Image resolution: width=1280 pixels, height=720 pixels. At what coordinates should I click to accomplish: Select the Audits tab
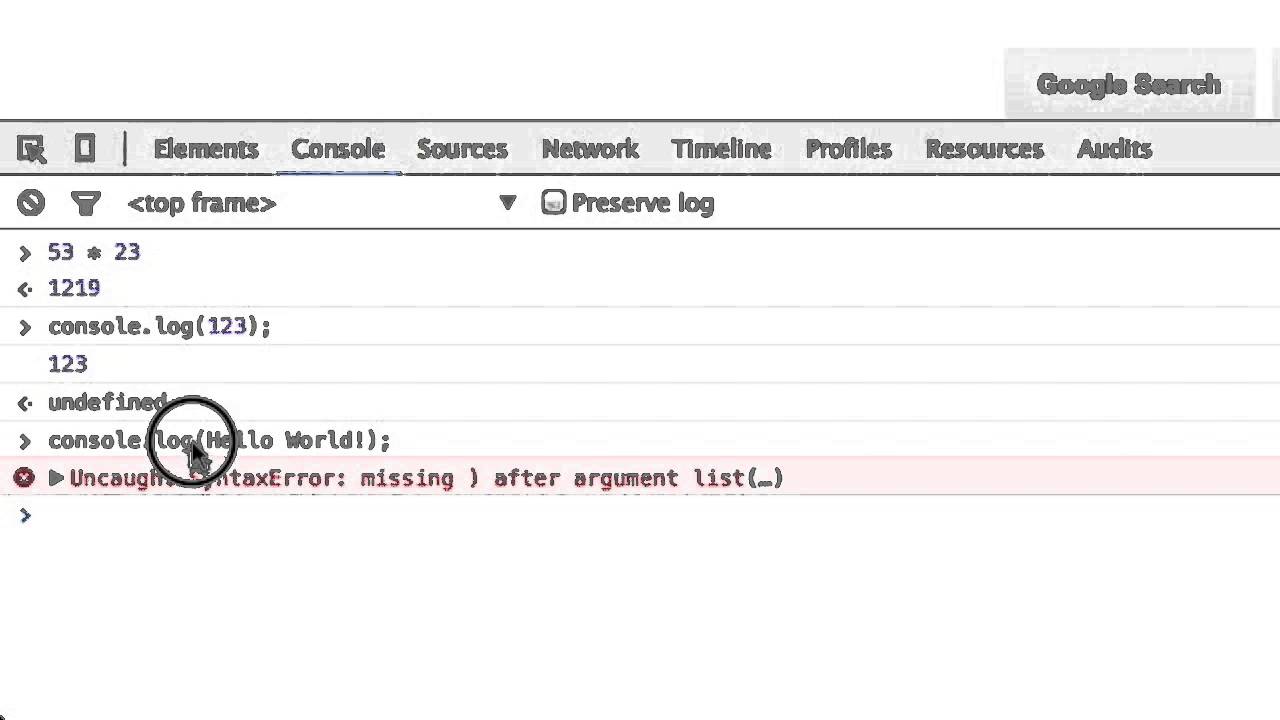[1114, 149]
